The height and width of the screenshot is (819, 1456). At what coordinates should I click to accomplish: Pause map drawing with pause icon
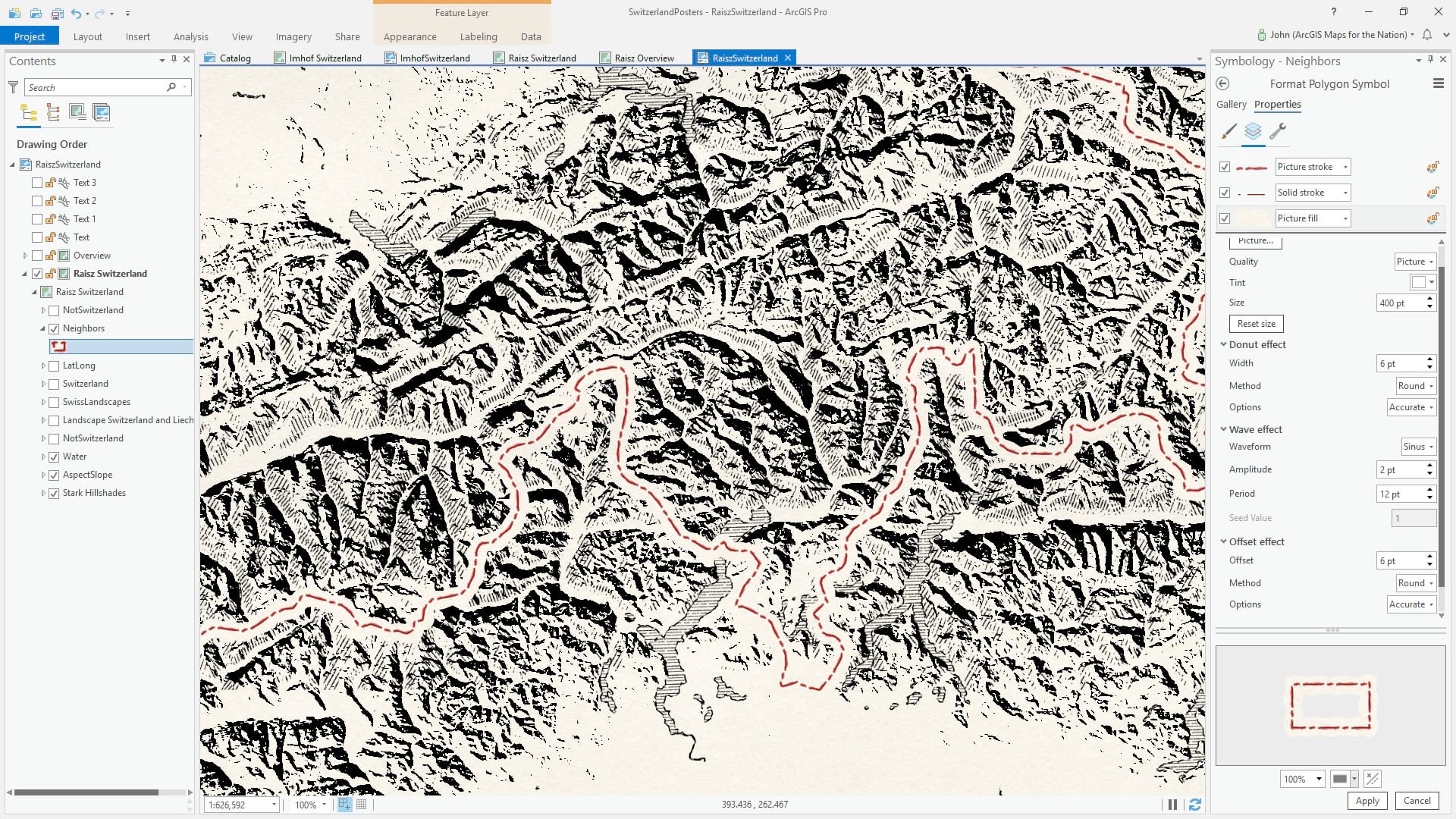click(x=1172, y=805)
